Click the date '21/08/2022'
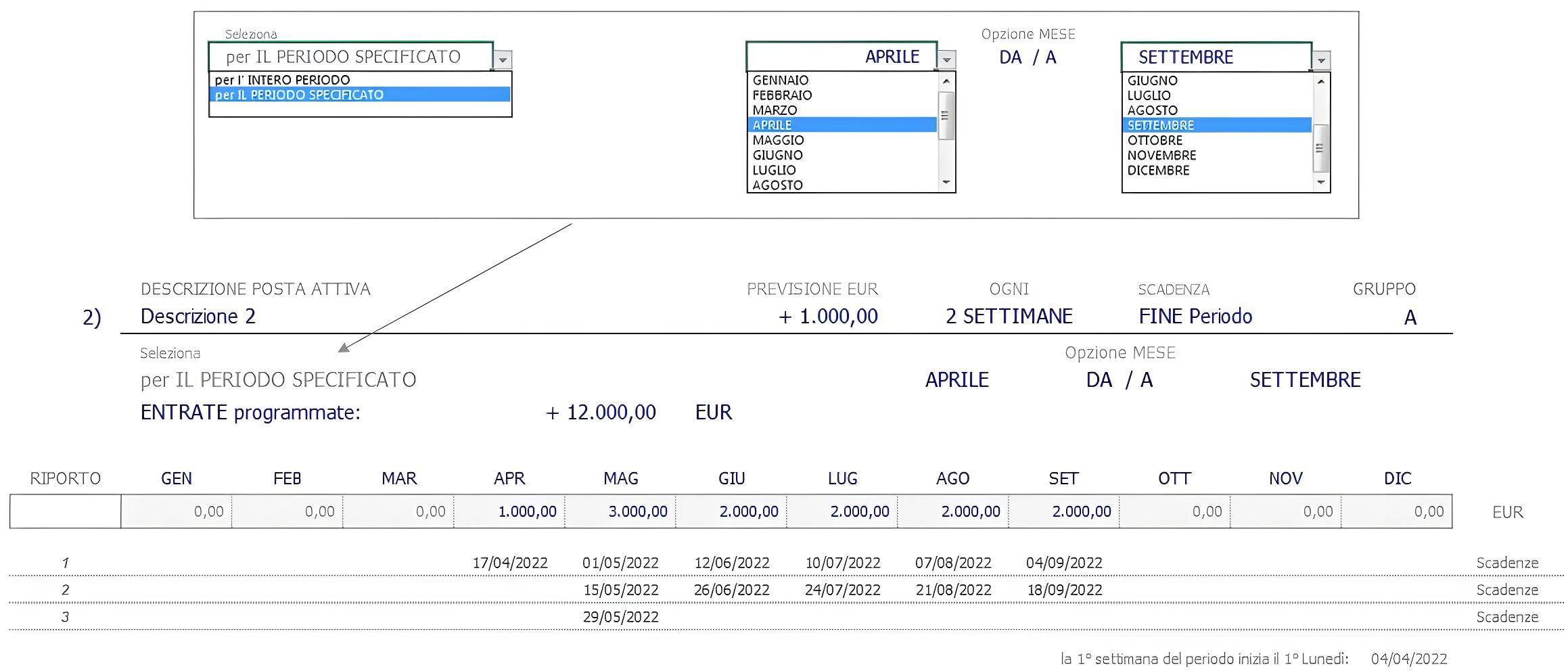1568x671 pixels. point(954,590)
